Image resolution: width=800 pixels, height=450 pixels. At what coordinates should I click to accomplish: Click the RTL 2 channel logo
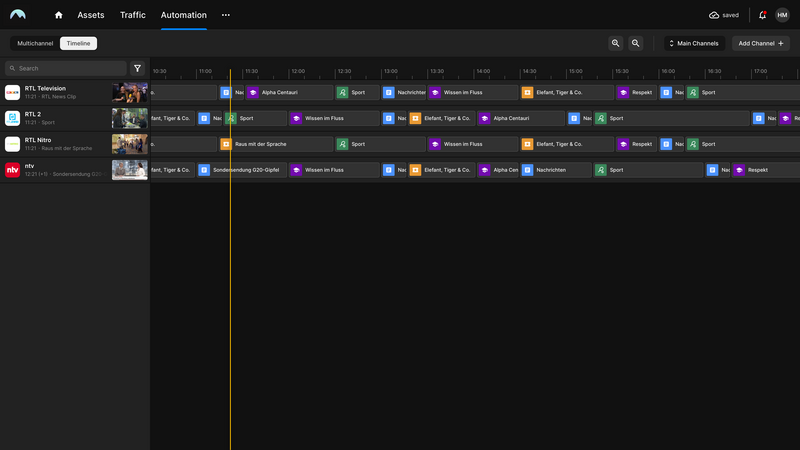[x=12, y=118]
